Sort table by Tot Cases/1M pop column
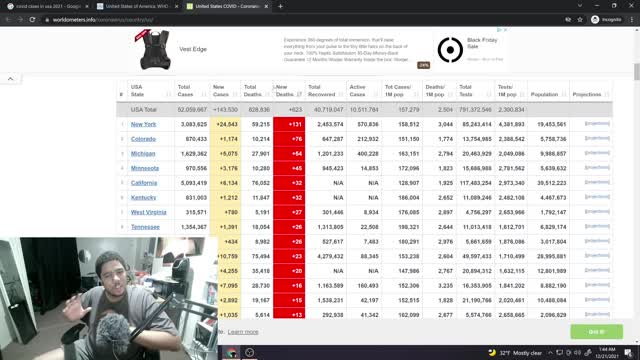Screen dimensions: 640x360 tap(402, 91)
